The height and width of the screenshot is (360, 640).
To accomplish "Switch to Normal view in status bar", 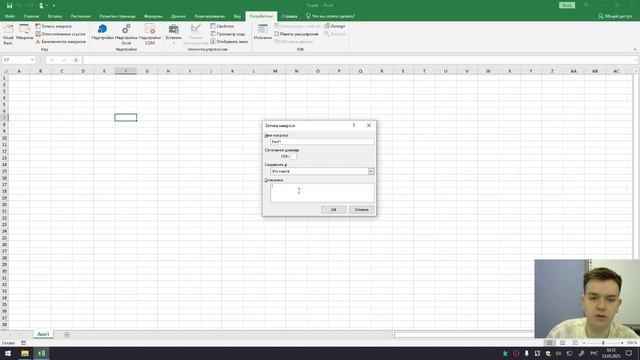I will 550,343.
